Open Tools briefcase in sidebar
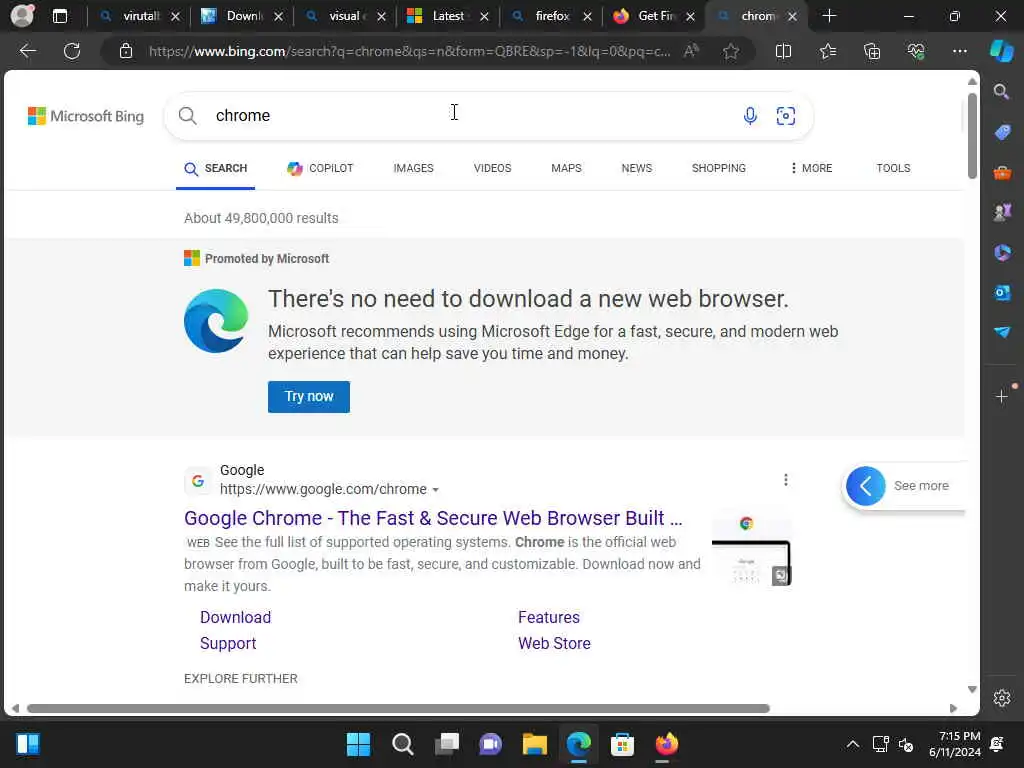 (1002, 172)
